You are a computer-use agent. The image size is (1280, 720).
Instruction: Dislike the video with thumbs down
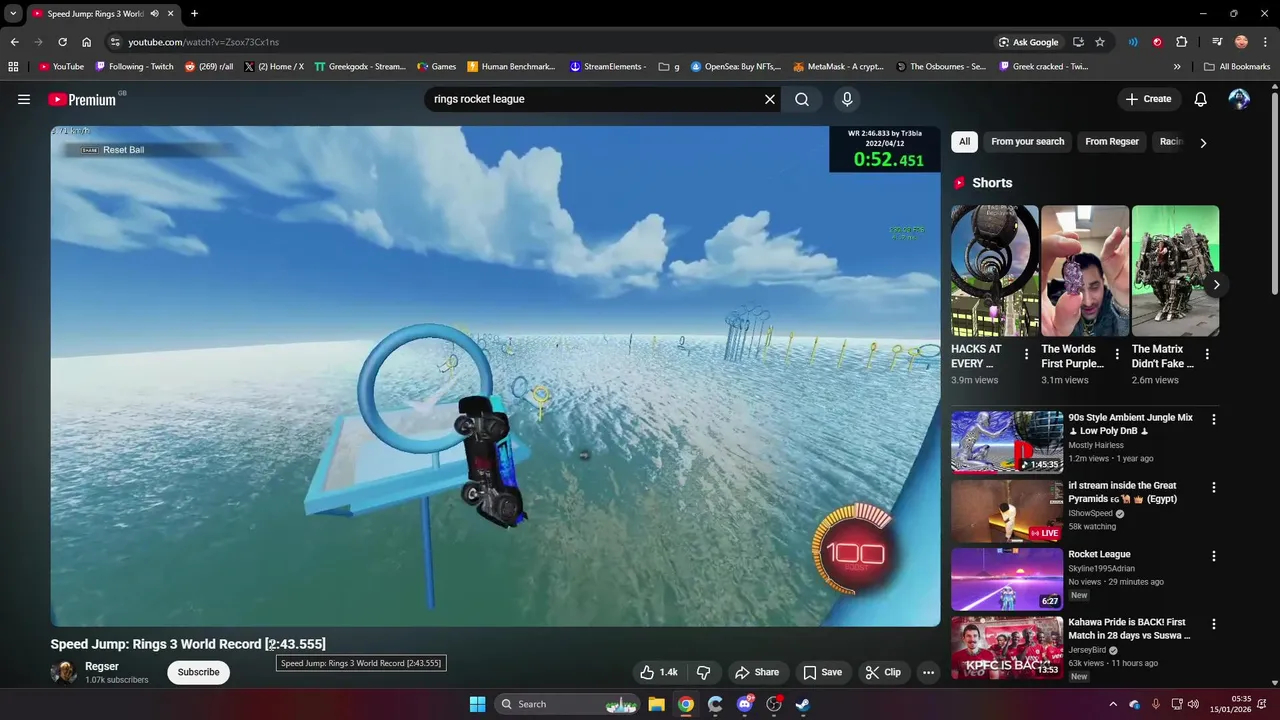703,672
